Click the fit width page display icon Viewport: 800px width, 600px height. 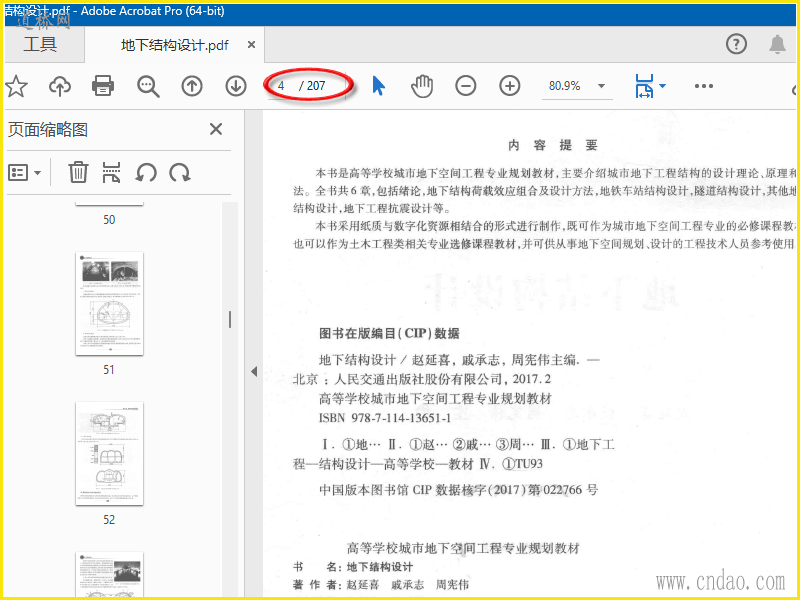pos(644,86)
